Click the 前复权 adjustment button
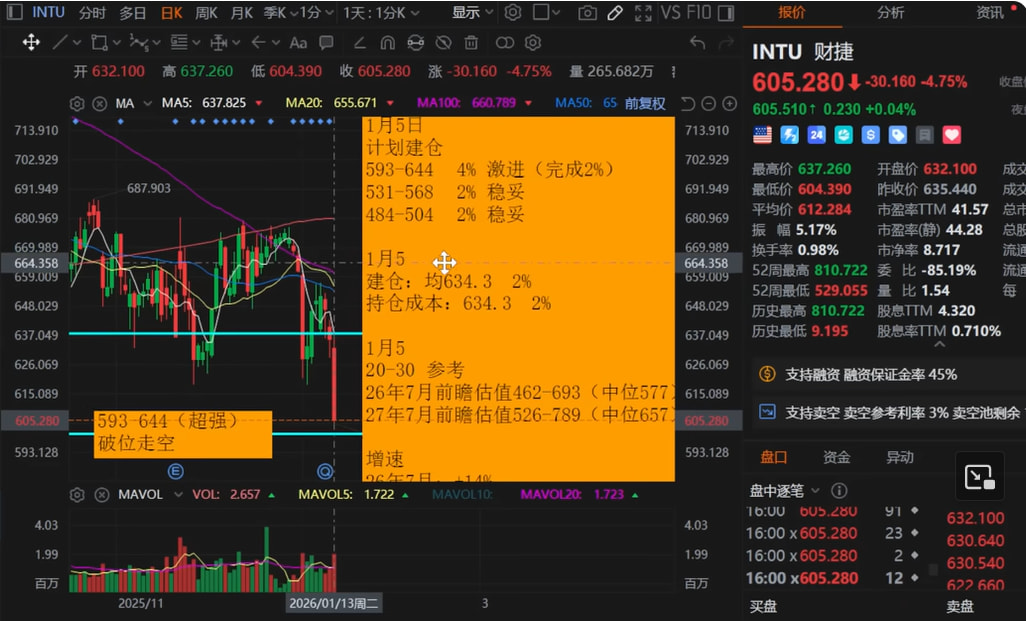Screen dimensions: 1026x621 pos(645,103)
